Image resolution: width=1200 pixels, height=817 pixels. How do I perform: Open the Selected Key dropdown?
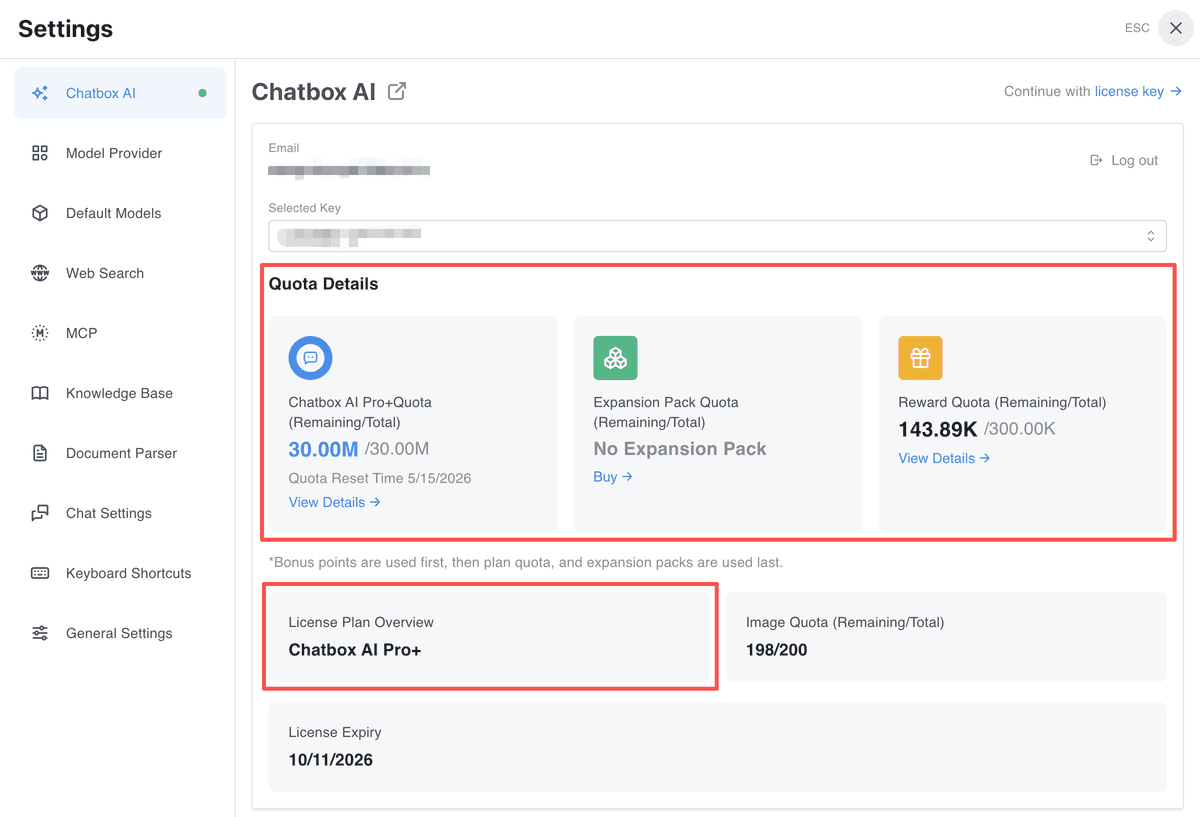(717, 235)
